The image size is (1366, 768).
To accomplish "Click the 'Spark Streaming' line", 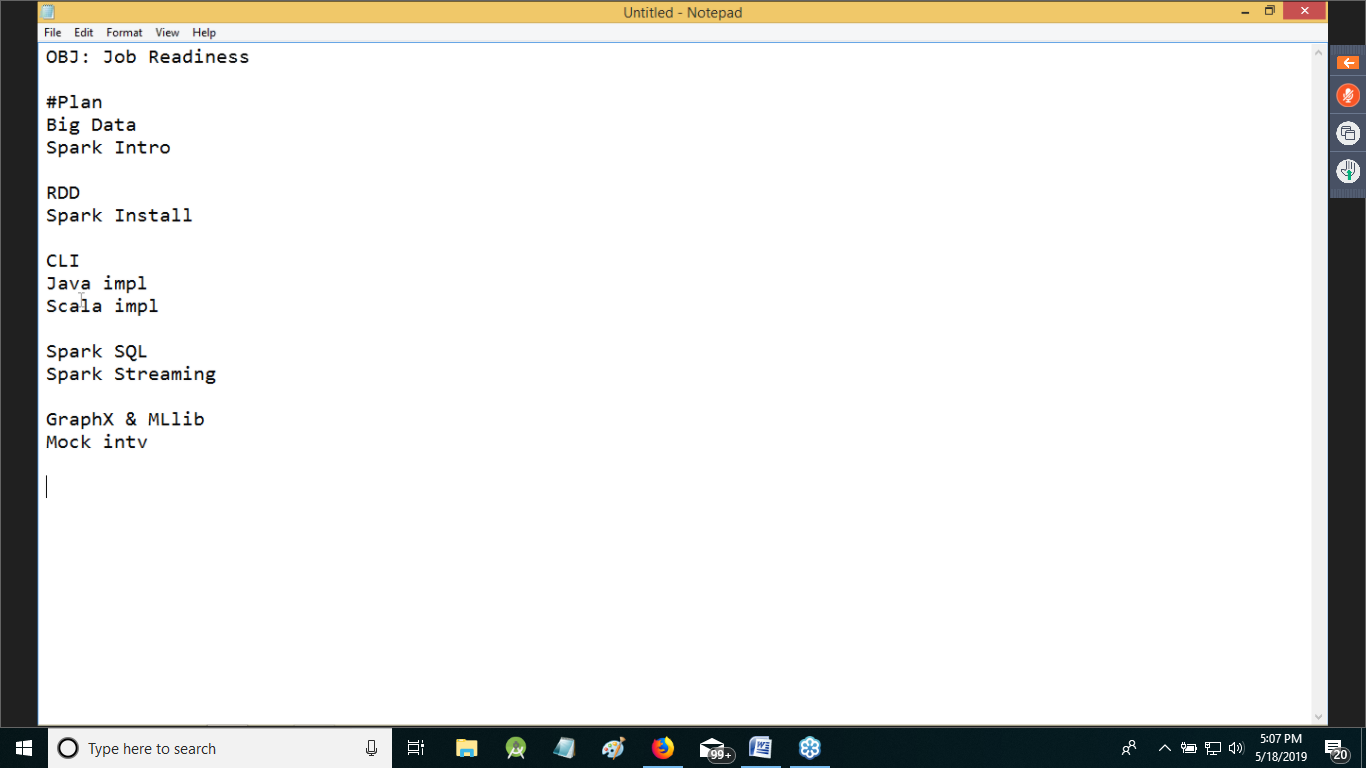I will (x=131, y=375).
